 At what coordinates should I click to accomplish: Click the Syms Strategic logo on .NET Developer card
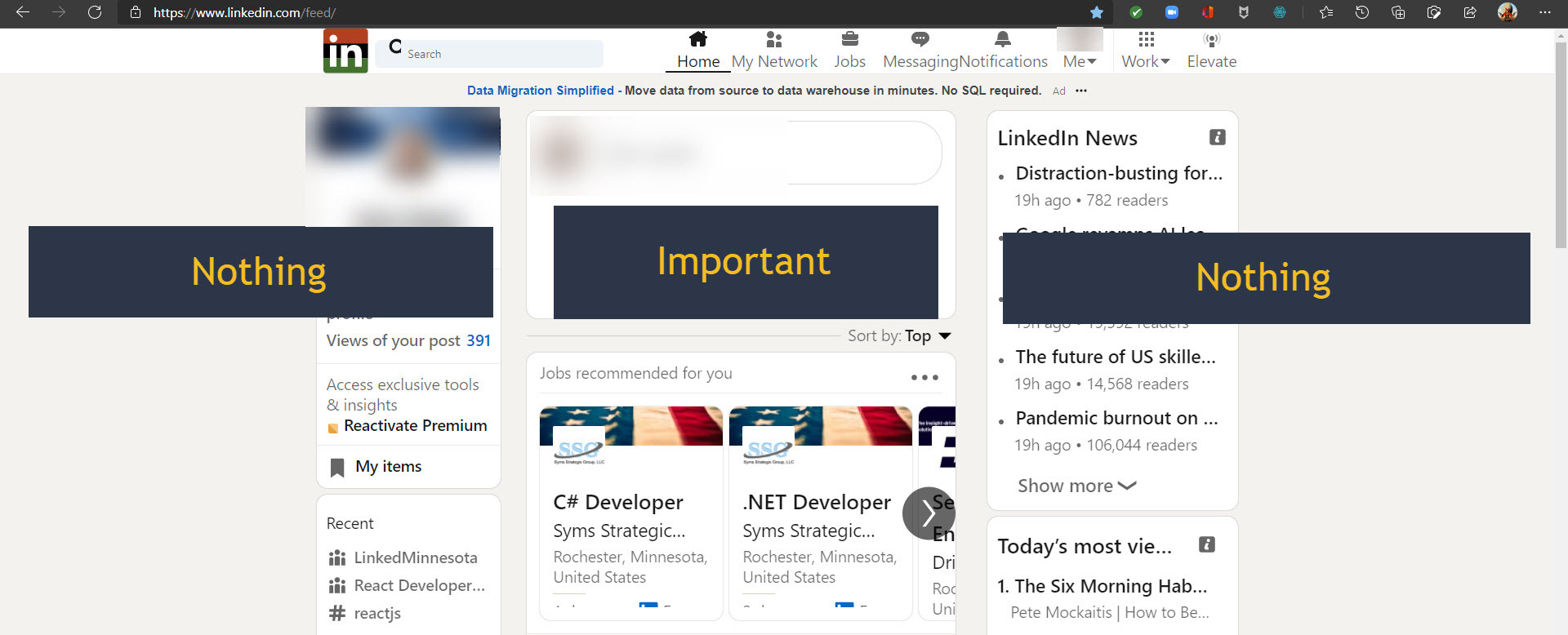(x=768, y=446)
